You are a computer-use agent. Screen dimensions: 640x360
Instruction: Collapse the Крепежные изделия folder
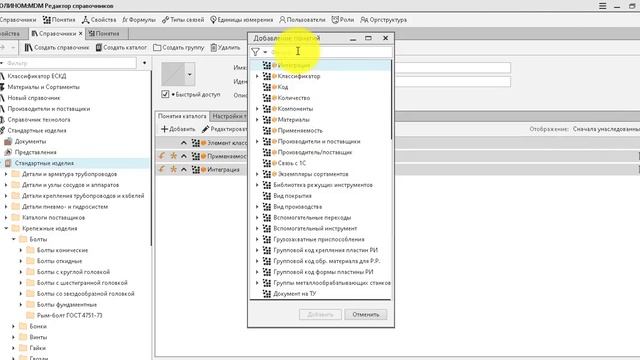click(x=6, y=229)
